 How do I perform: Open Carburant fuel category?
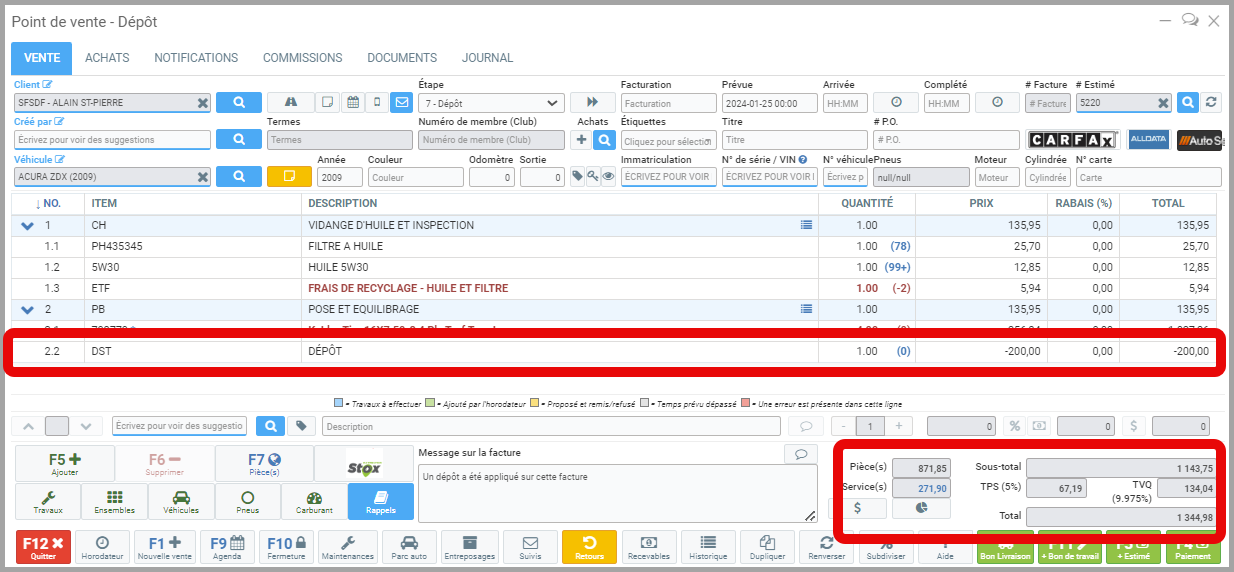coord(314,502)
